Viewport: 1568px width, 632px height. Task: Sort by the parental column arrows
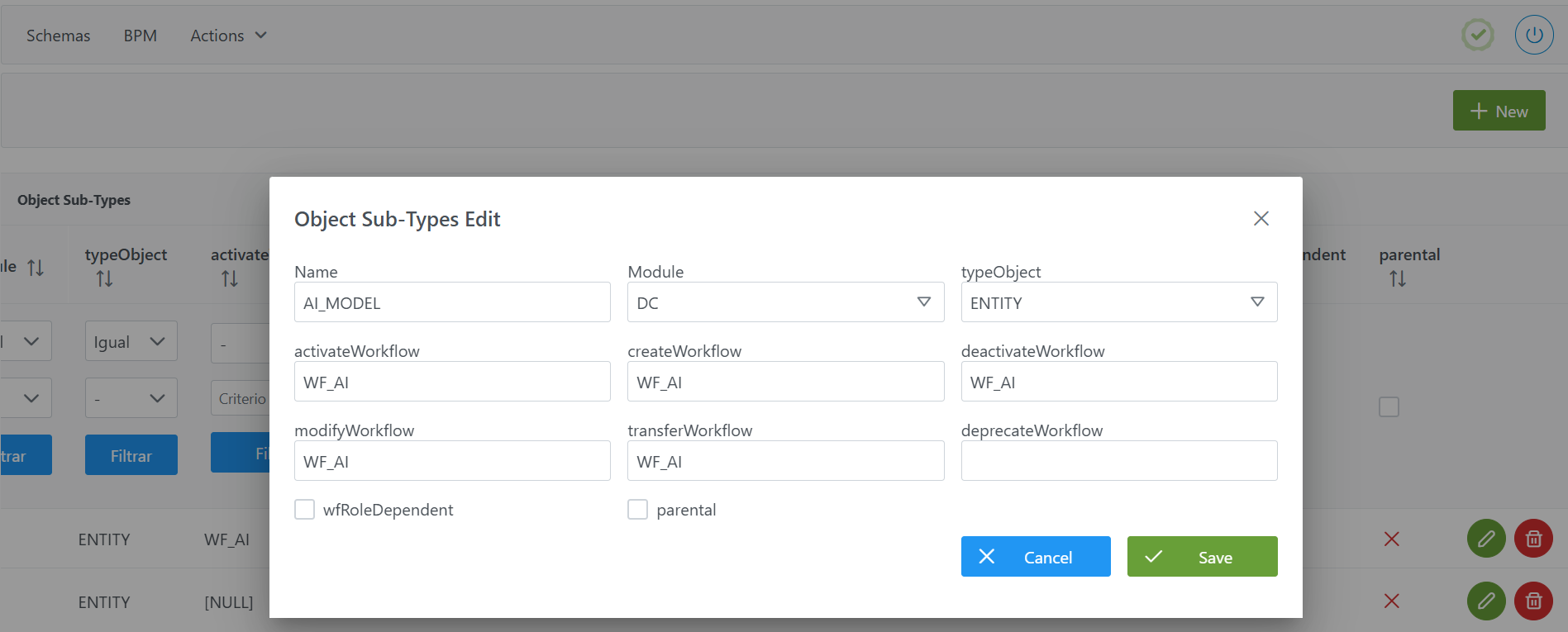pyautogui.click(x=1397, y=278)
